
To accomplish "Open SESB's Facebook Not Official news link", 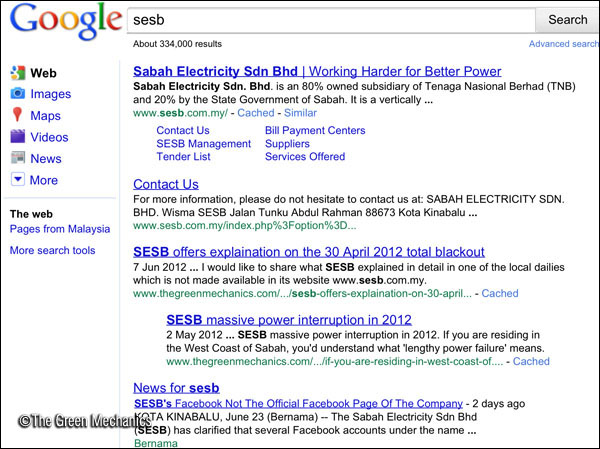I will click(298, 403).
